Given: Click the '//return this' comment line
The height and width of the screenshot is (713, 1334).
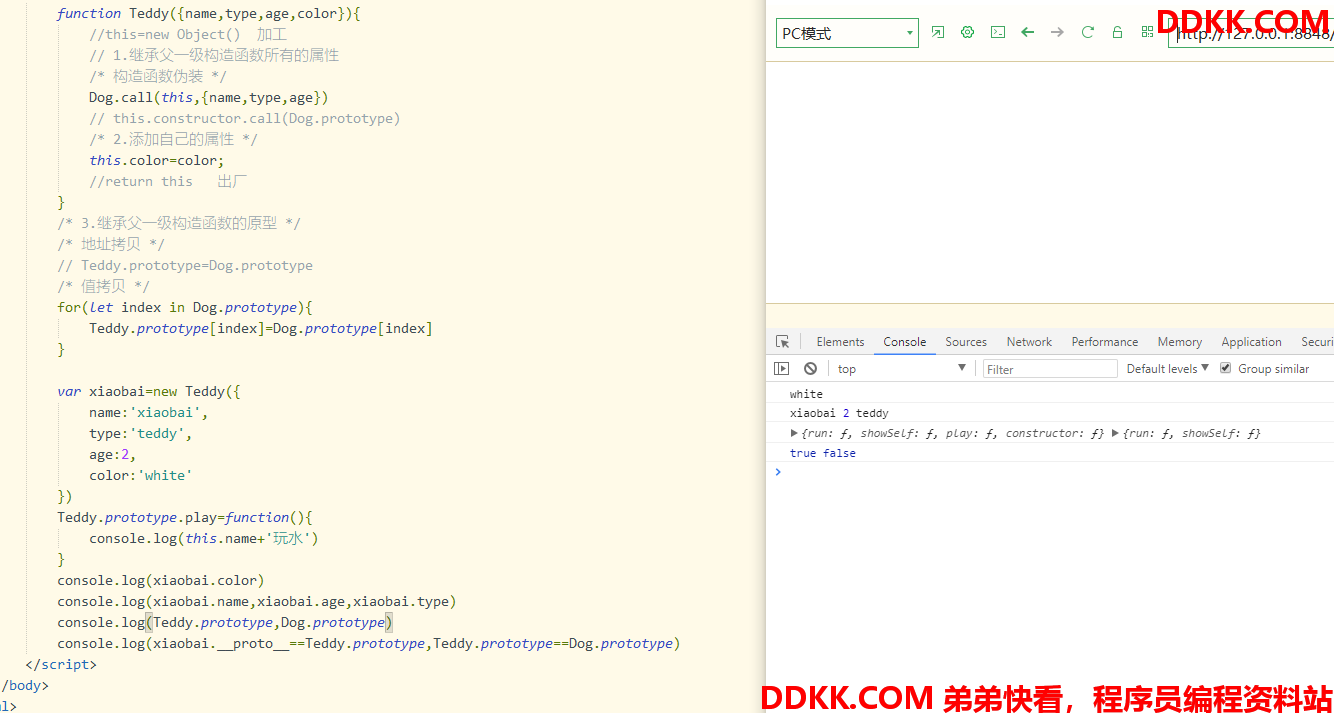Looking at the screenshot, I should [x=168, y=181].
